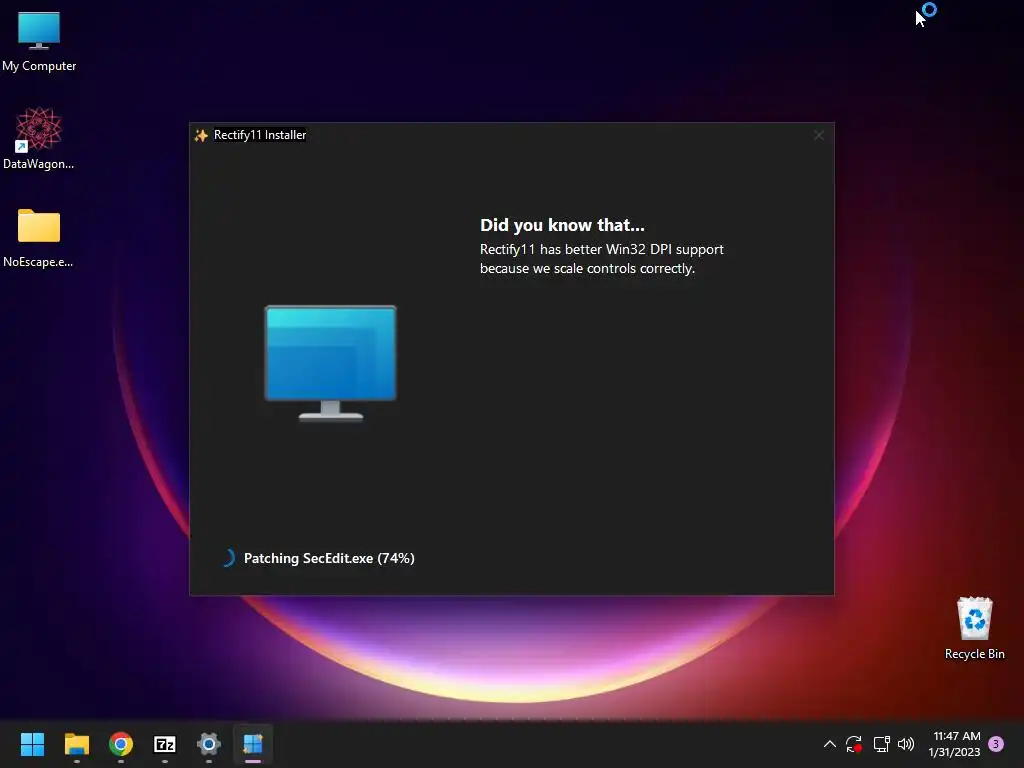The image size is (1024, 768).
Task: Open 7-Zip from the taskbar
Action: tap(165, 744)
